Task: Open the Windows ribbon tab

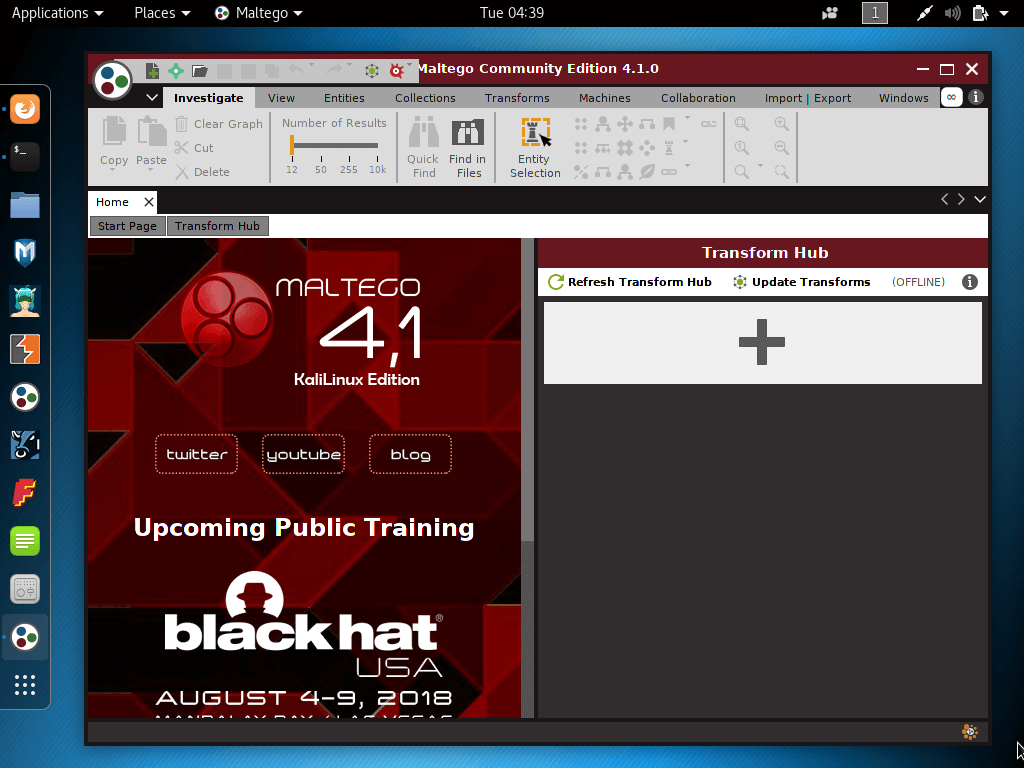Action: [903, 98]
